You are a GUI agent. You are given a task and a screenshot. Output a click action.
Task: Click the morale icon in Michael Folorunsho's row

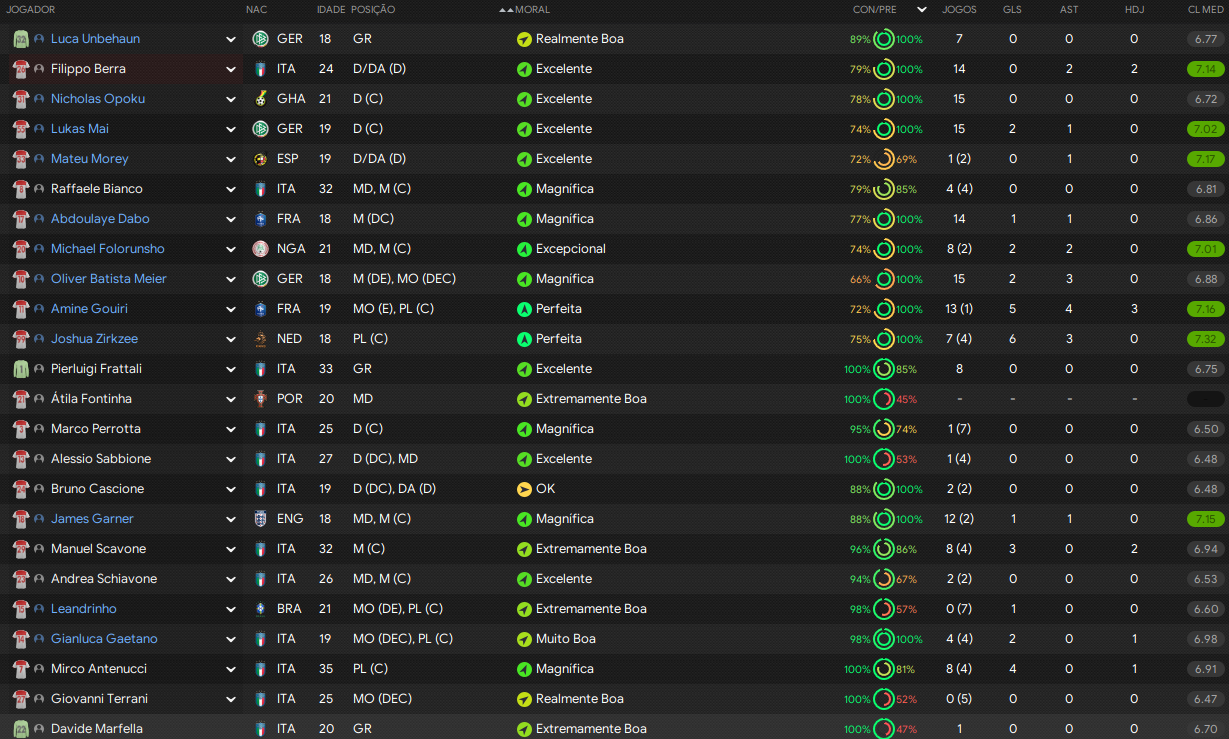(524, 249)
